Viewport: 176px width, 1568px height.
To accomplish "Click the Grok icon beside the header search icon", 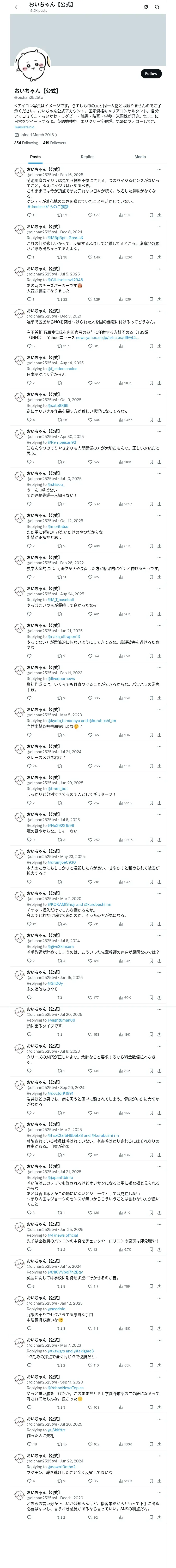I will click(x=146, y=7).
